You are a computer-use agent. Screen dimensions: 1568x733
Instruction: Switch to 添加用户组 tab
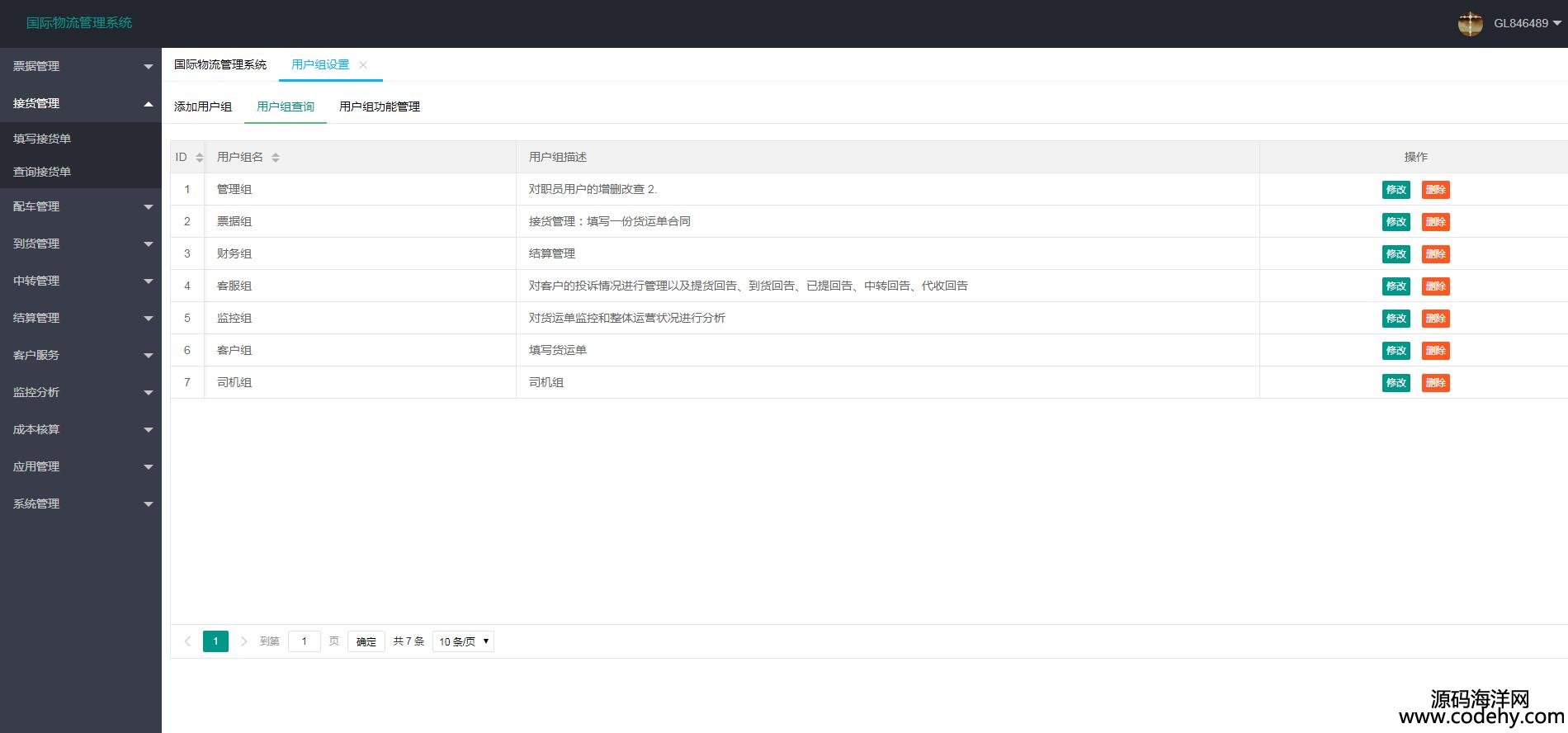tap(203, 106)
